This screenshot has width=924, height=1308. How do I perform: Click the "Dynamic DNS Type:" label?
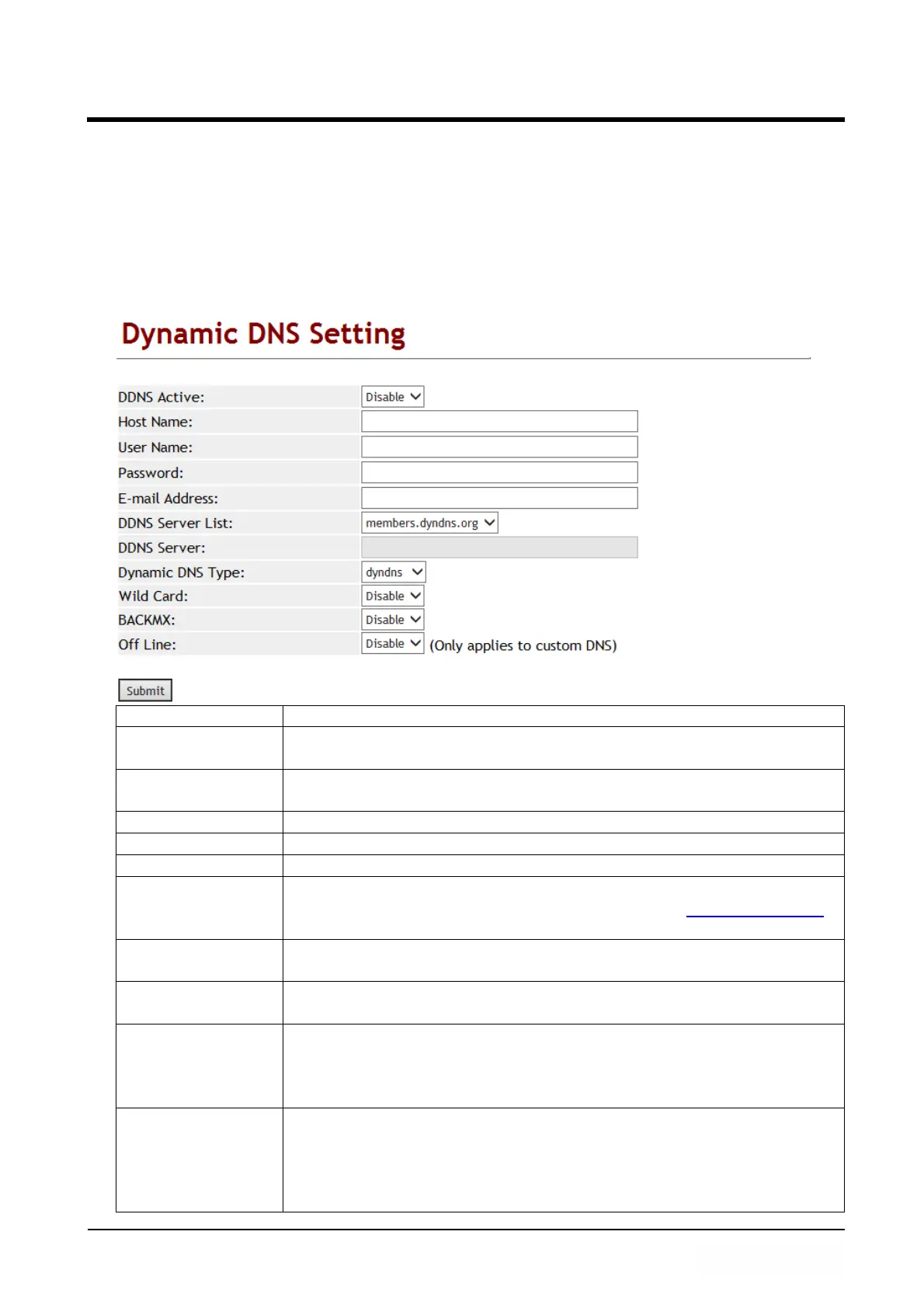181,572
